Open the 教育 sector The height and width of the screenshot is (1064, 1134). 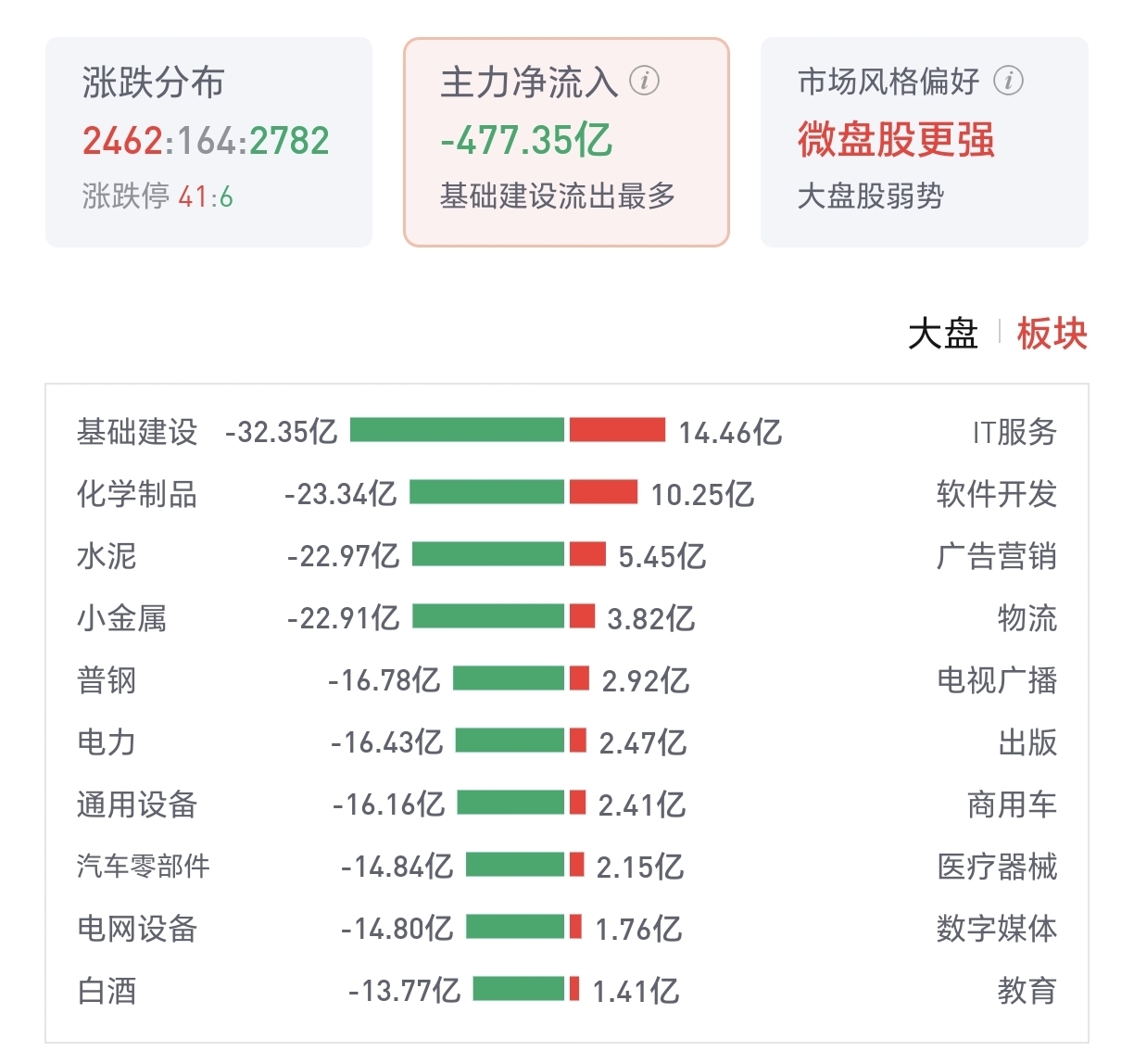point(1027,991)
